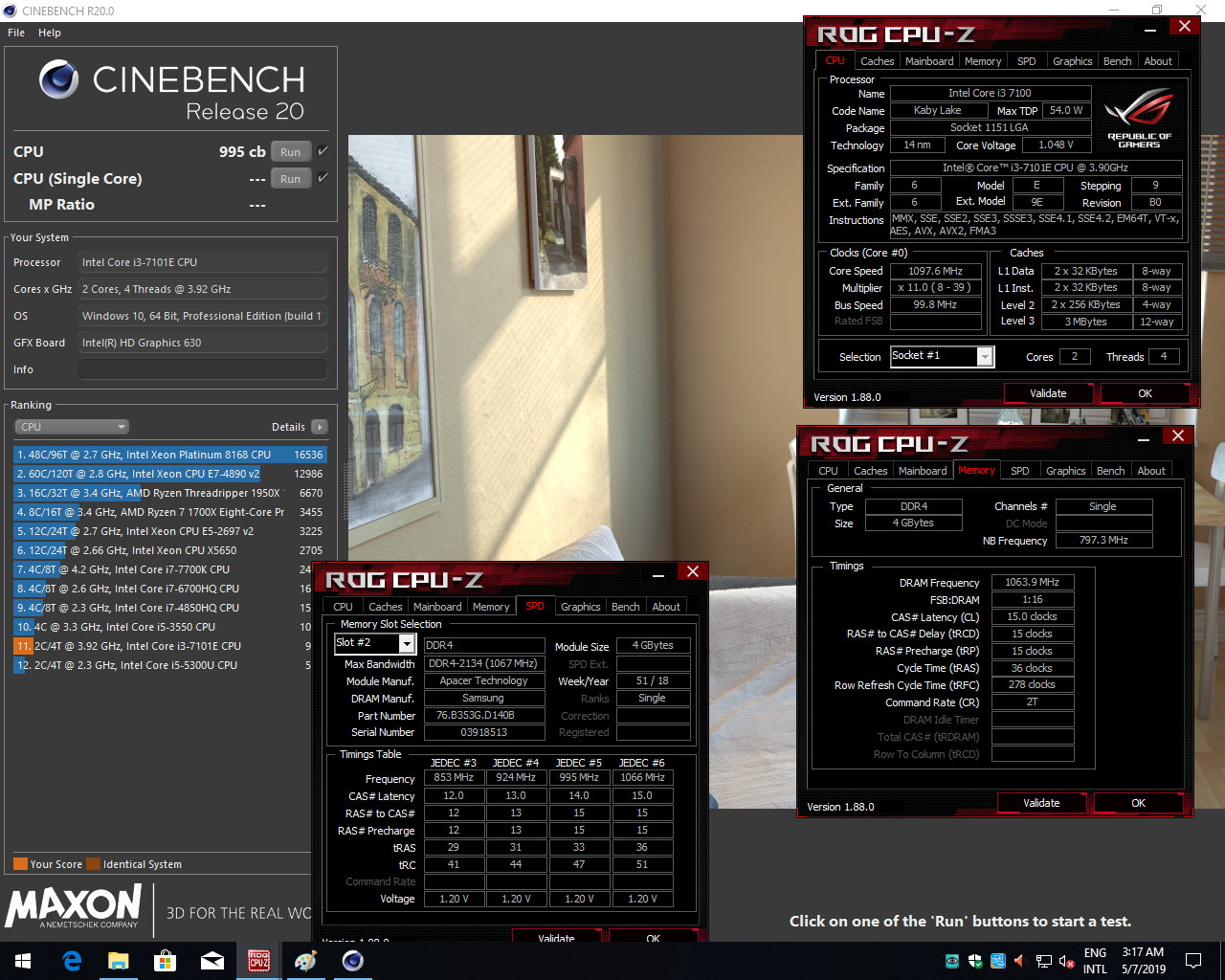Switch to Bench tab in top CPU-Z window
Screen dimensions: 1225x980
pos(1117,61)
